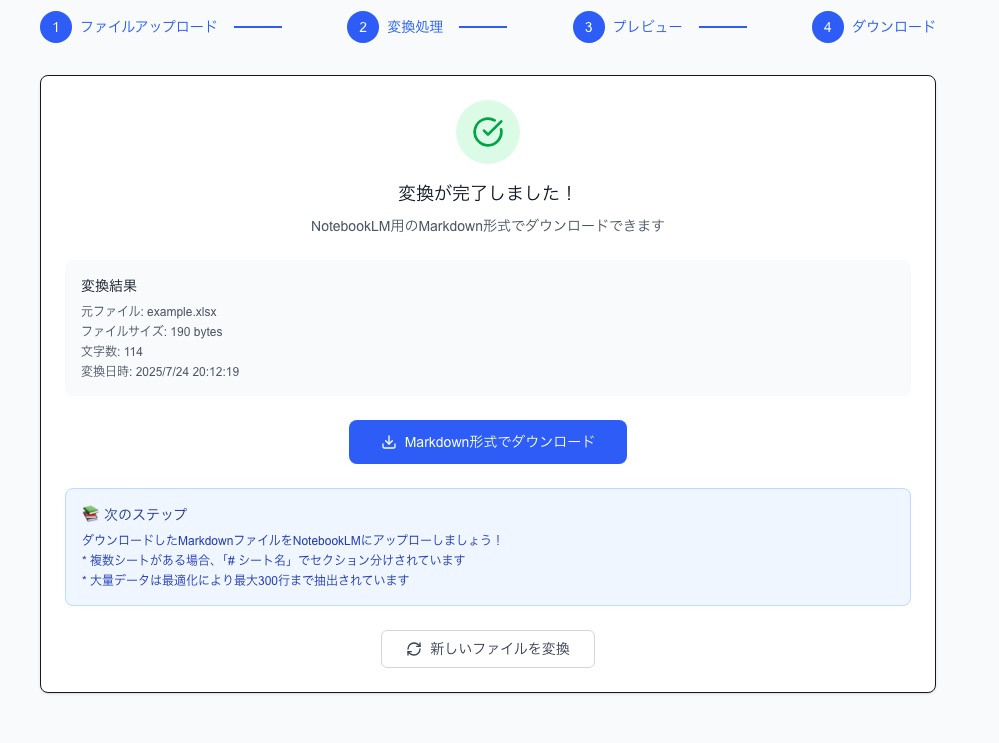The image size is (999, 743).
Task: Select the step 3 numbered circle
Action: (589, 27)
